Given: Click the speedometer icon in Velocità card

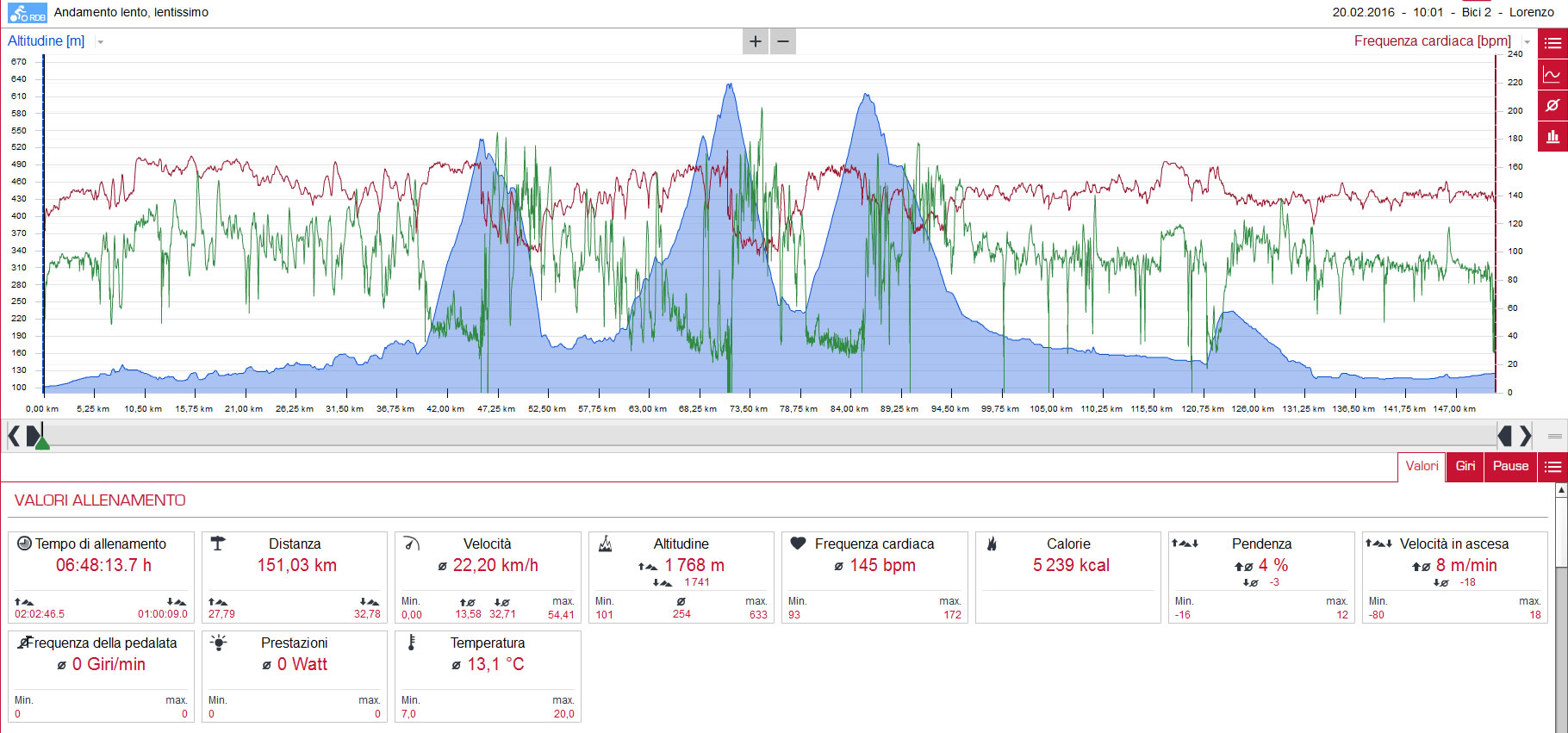Looking at the screenshot, I should pos(411,544).
